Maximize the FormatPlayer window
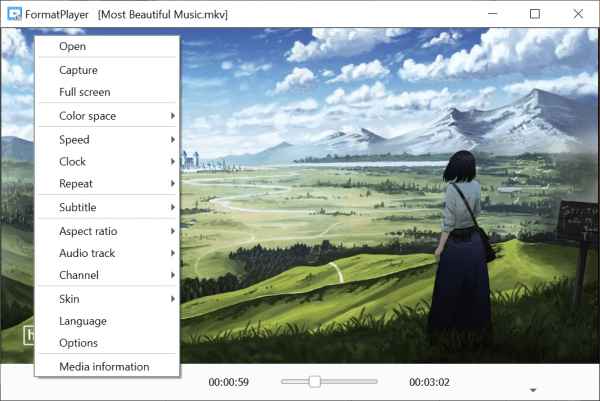This screenshot has width=600, height=401. coord(535,14)
